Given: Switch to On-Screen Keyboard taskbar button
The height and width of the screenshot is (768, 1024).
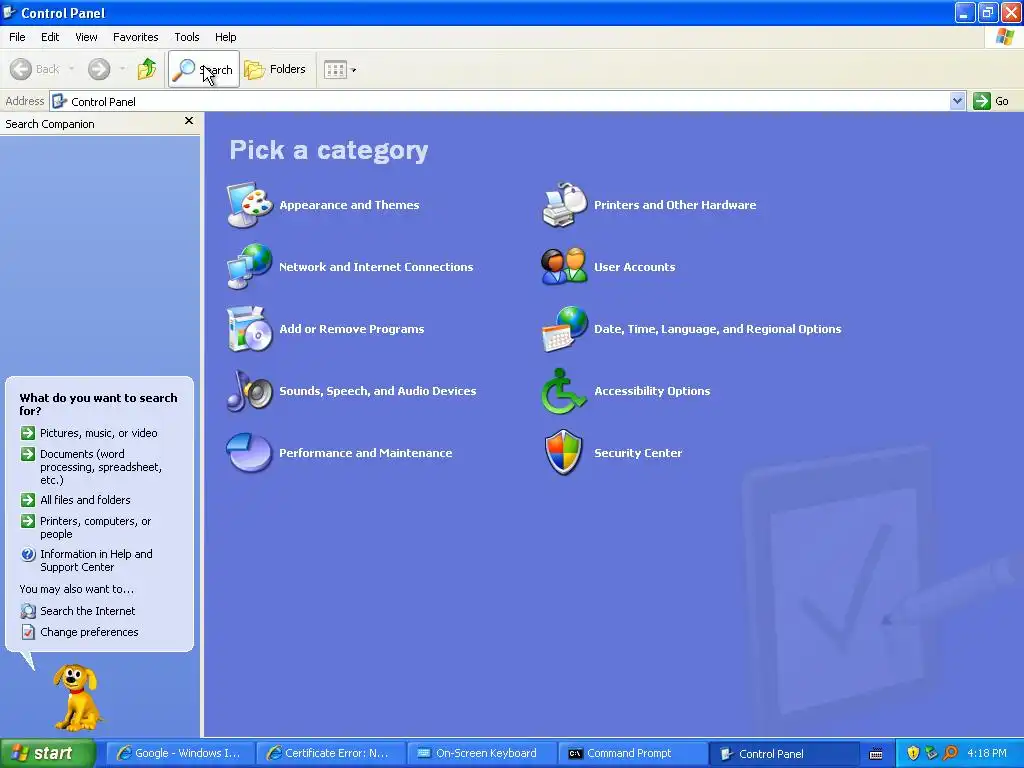Looking at the screenshot, I should (481, 754).
